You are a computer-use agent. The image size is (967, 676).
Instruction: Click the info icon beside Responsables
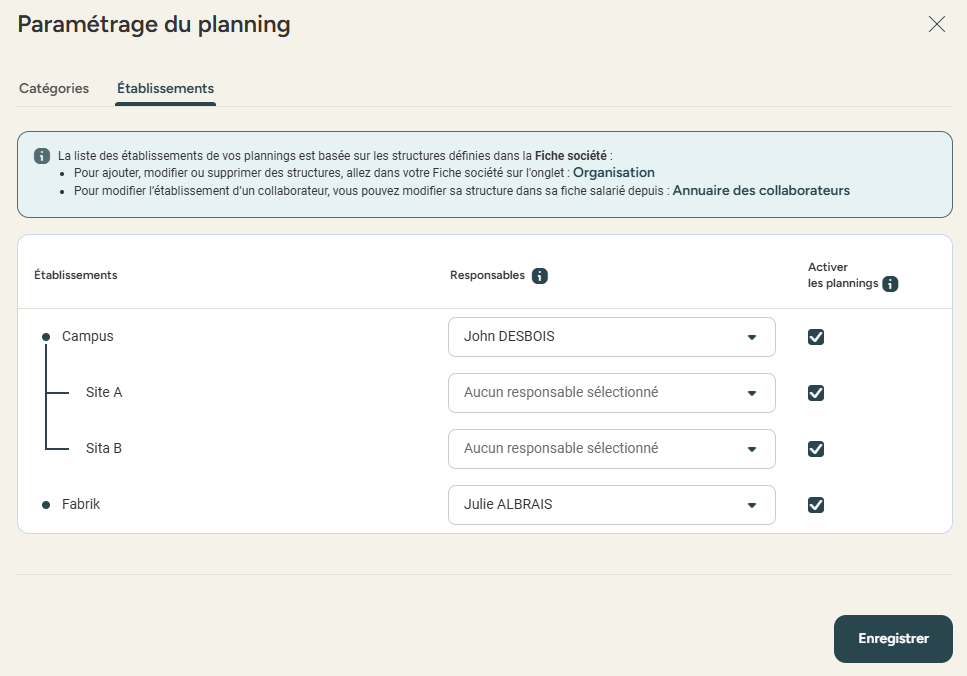[540, 276]
